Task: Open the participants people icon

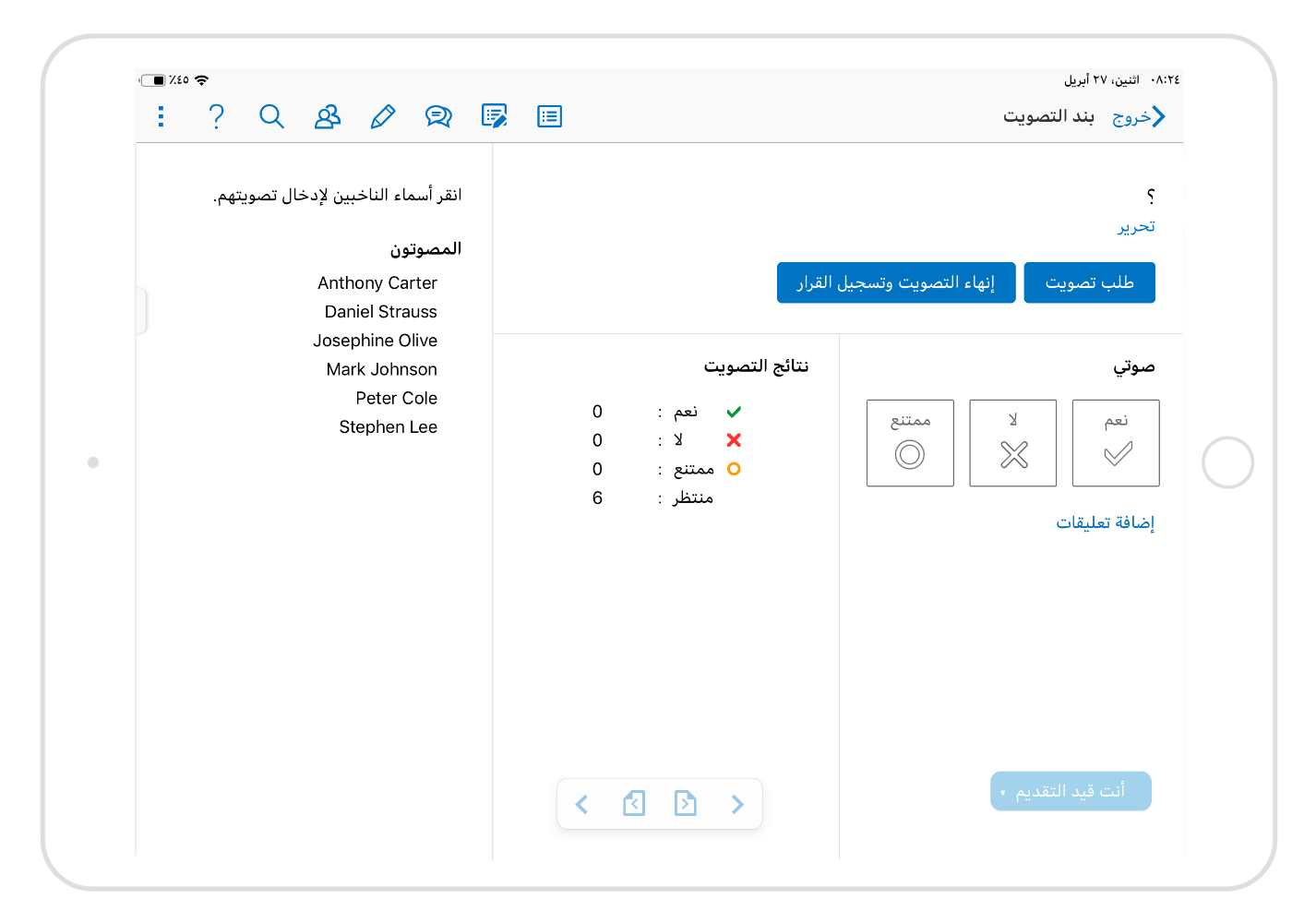Action: pyautogui.click(x=327, y=116)
